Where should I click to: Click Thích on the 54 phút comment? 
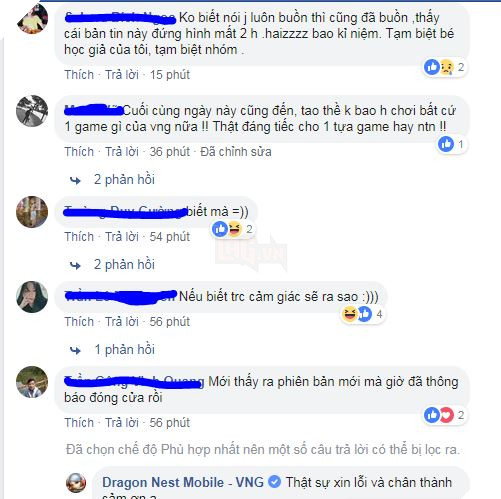pos(79,237)
